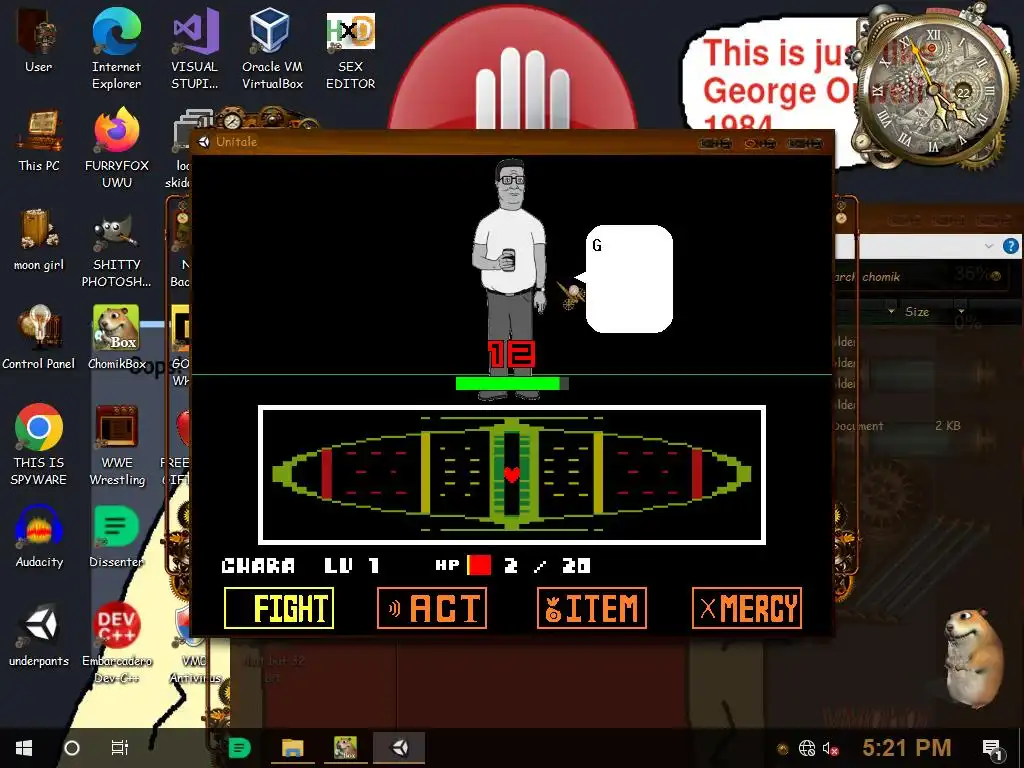Click the Unitale window title icon
The image size is (1024, 768).
coord(204,142)
